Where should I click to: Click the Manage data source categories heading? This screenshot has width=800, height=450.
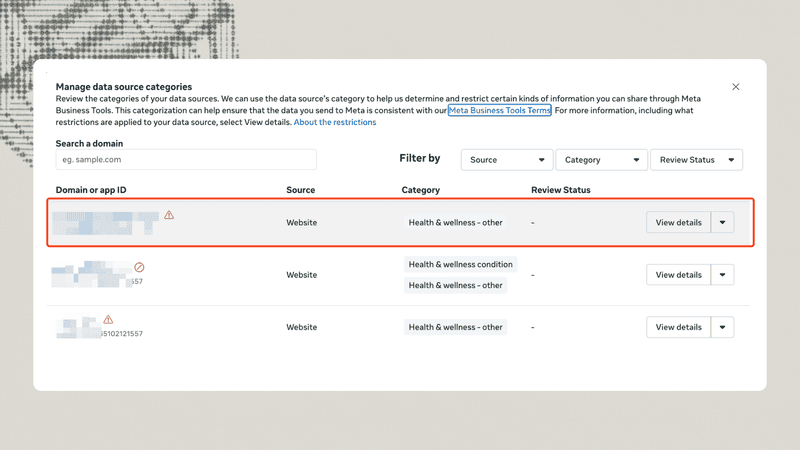(124, 87)
